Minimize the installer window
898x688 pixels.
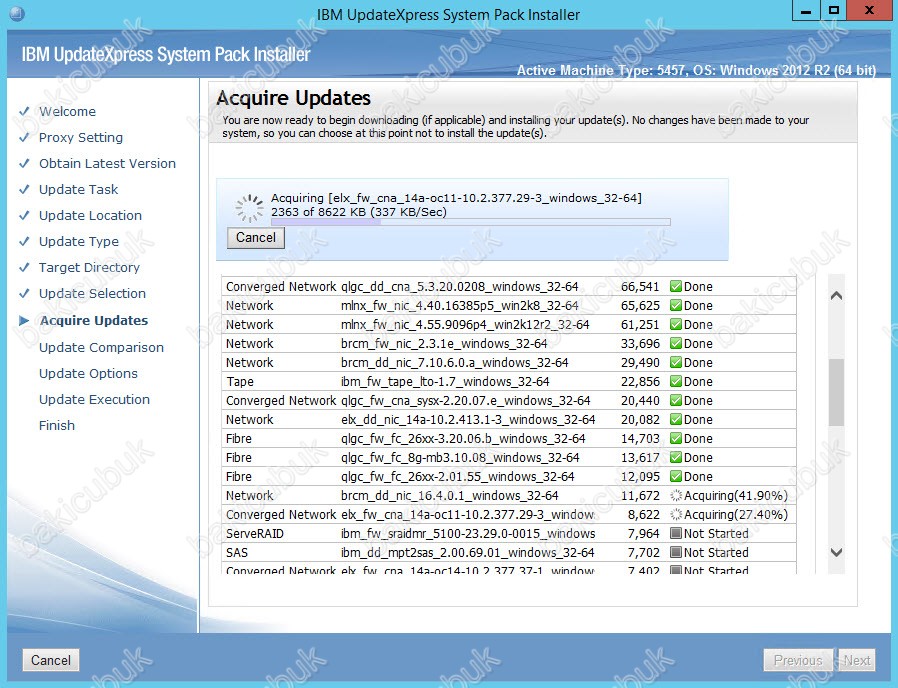tap(806, 10)
